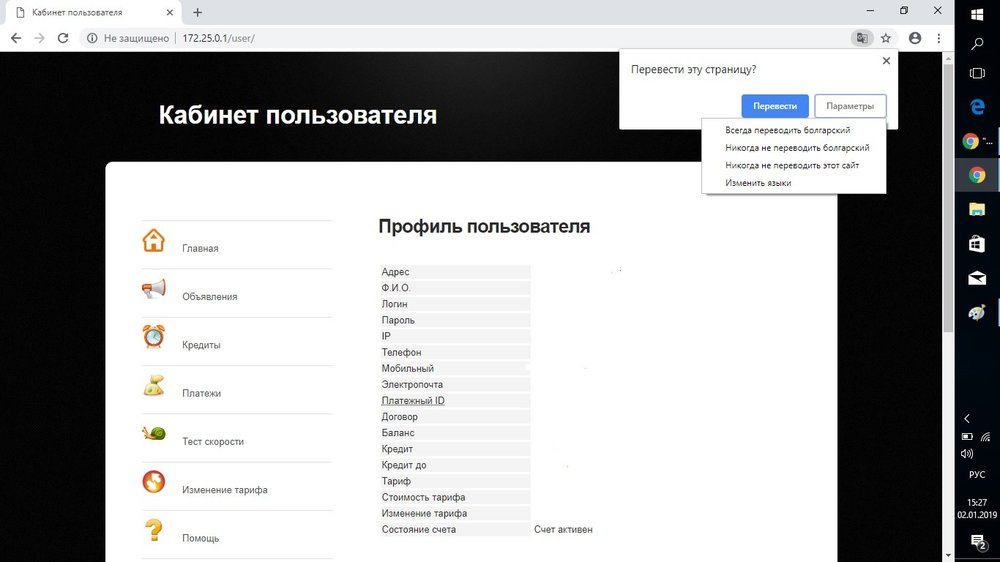Open the Кредиты sidebar link
The image size is (1000, 562).
[201, 345]
